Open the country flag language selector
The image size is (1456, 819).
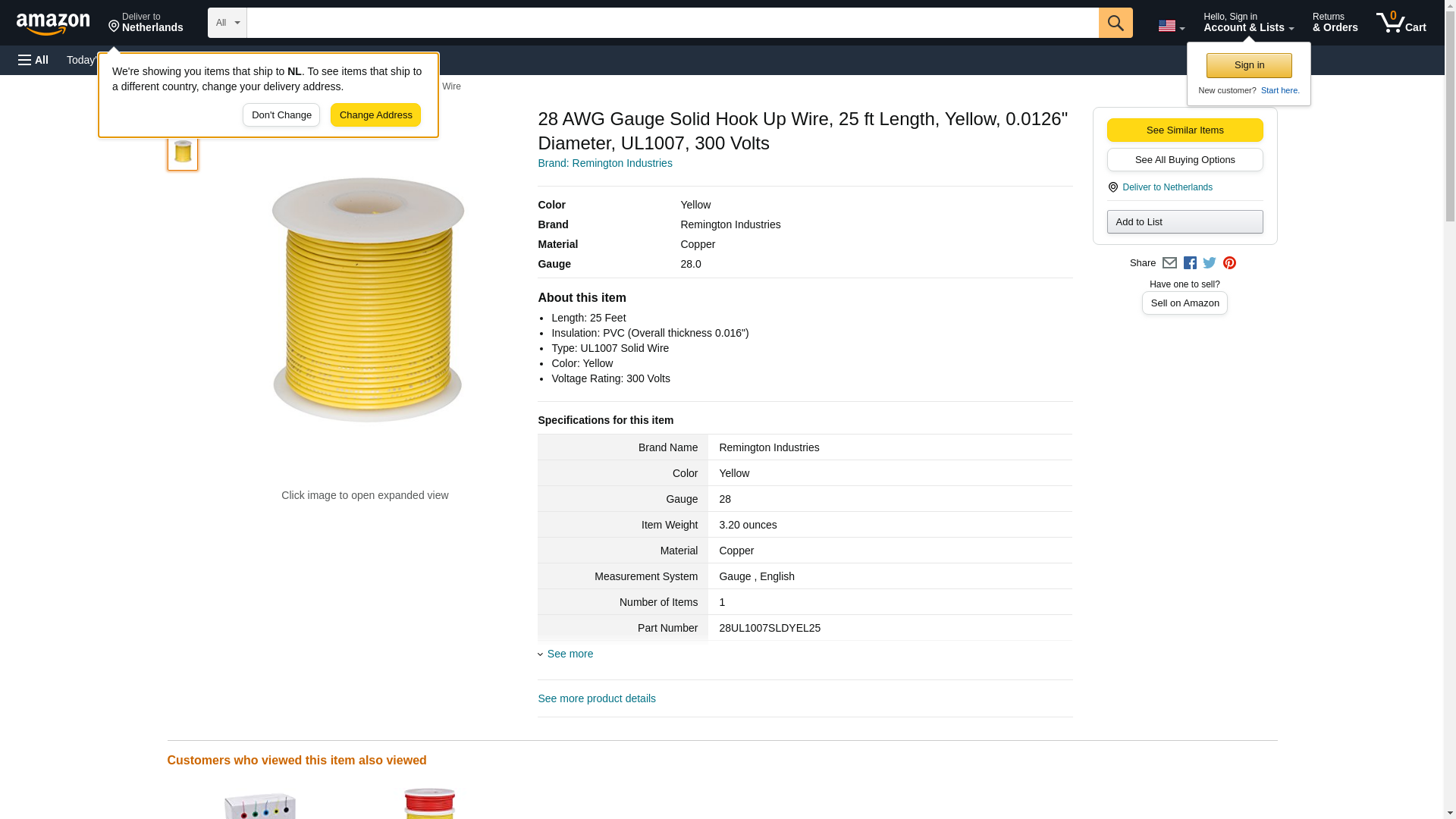click(x=1171, y=26)
